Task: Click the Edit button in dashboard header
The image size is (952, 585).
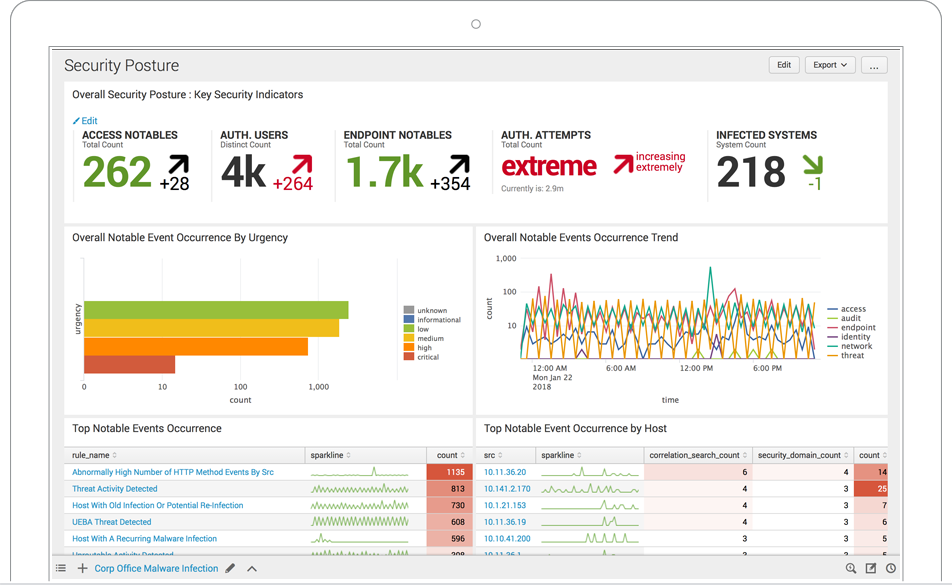Action: click(784, 65)
